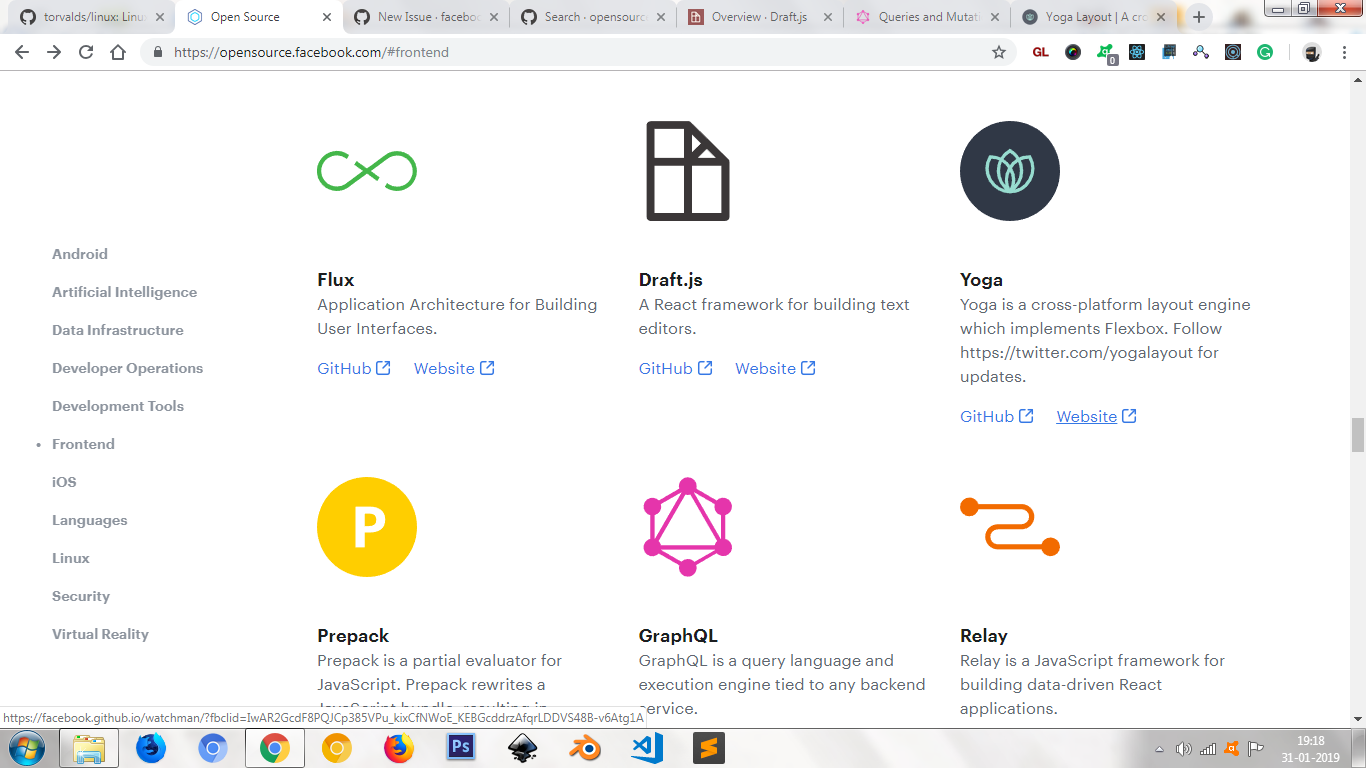Click the Yoga lotus icon
Screen dimensions: 1366x768
click(1009, 170)
